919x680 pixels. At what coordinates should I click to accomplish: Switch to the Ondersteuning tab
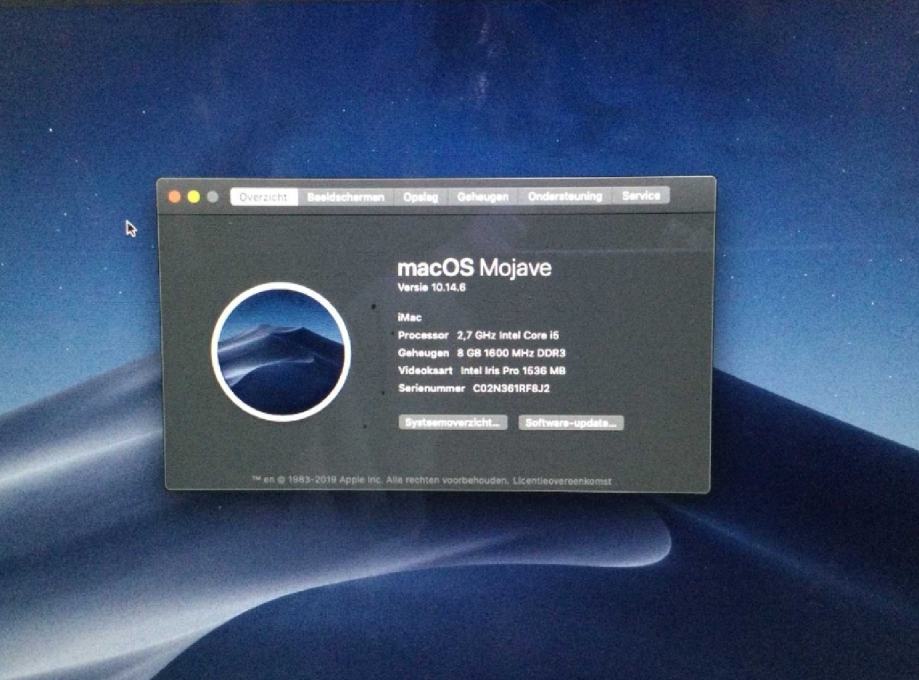pos(565,196)
